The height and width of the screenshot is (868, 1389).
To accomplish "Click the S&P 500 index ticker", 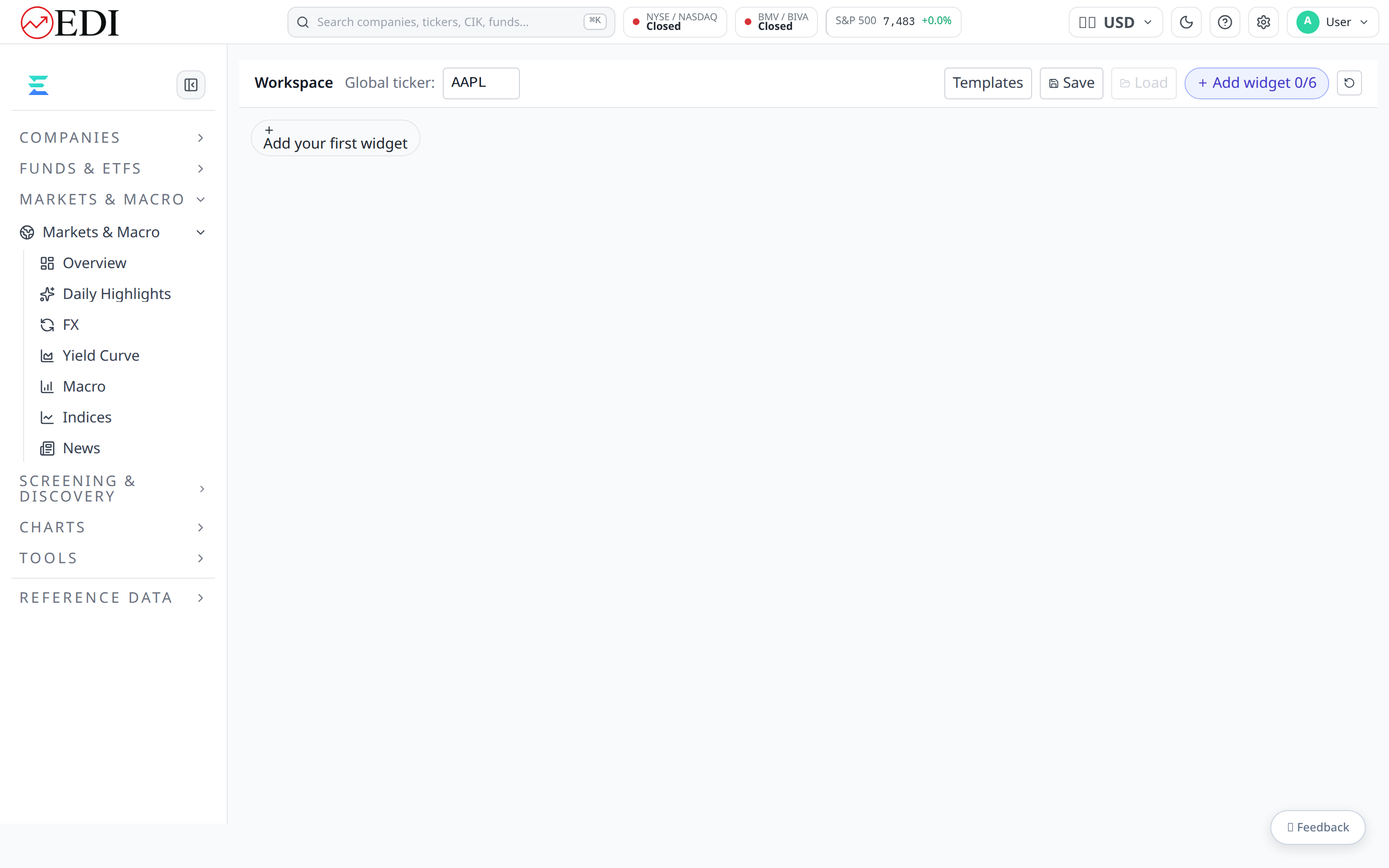I will [893, 22].
